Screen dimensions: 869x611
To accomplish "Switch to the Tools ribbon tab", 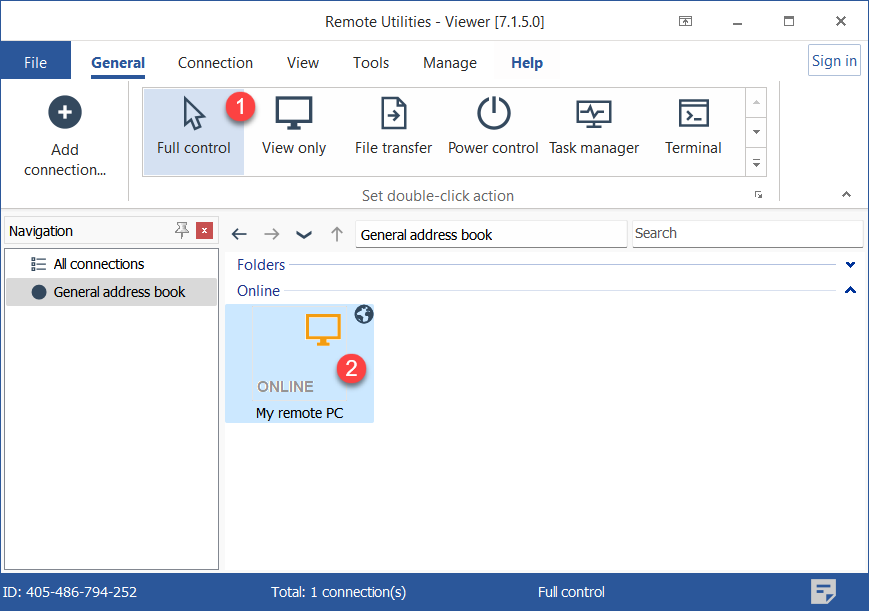I will coord(370,63).
